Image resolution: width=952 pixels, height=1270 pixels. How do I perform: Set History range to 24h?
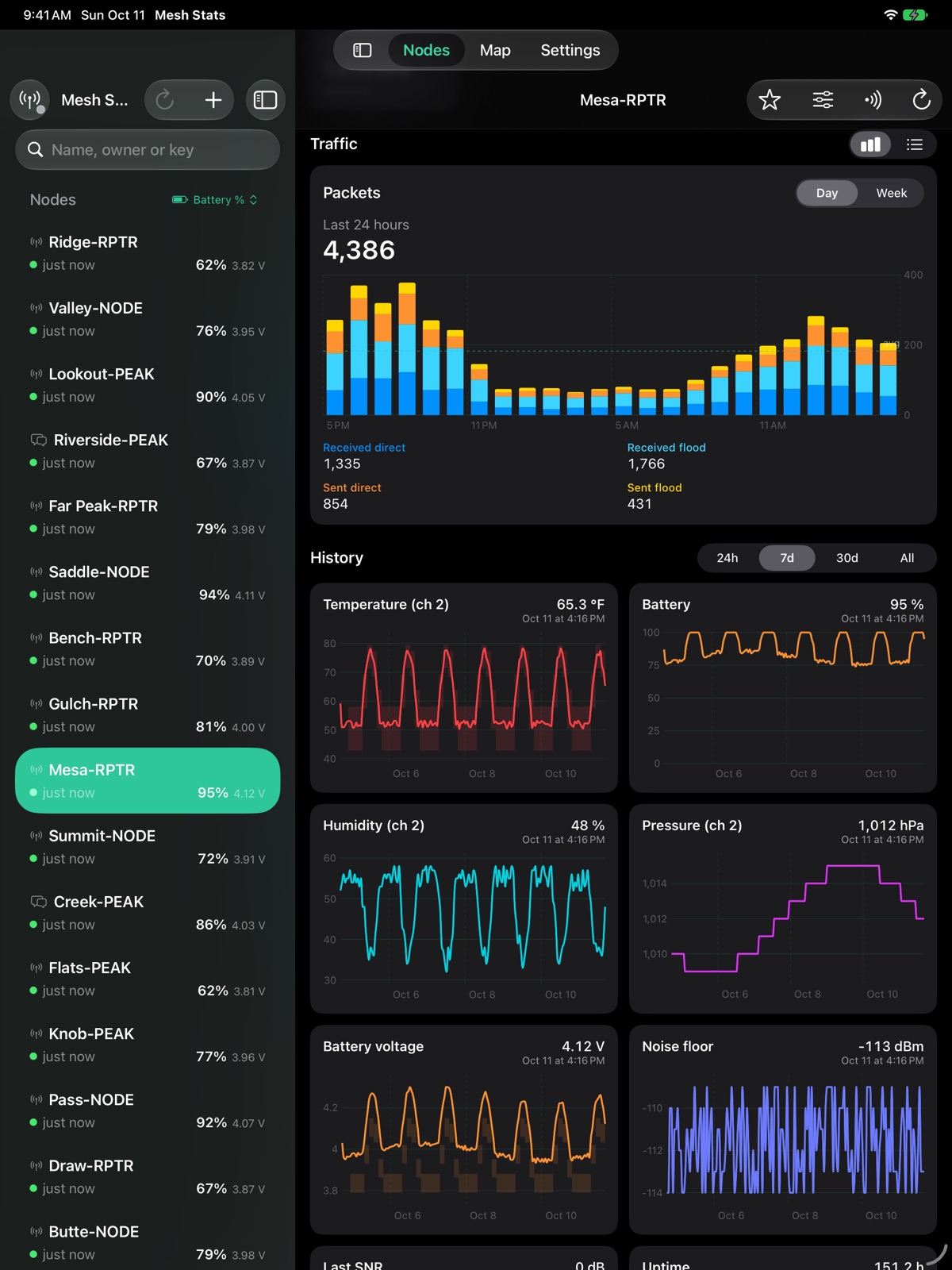point(727,558)
